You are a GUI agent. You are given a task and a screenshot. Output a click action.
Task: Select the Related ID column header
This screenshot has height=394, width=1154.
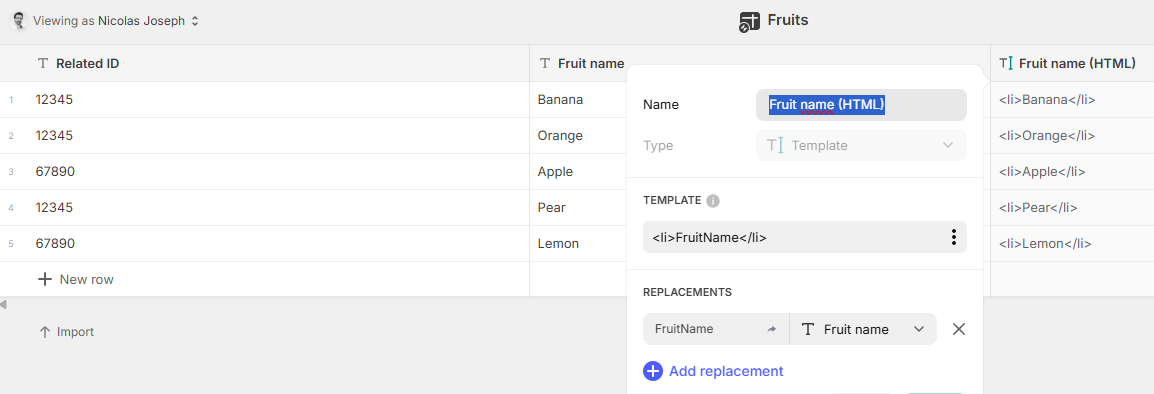[x=265, y=63]
